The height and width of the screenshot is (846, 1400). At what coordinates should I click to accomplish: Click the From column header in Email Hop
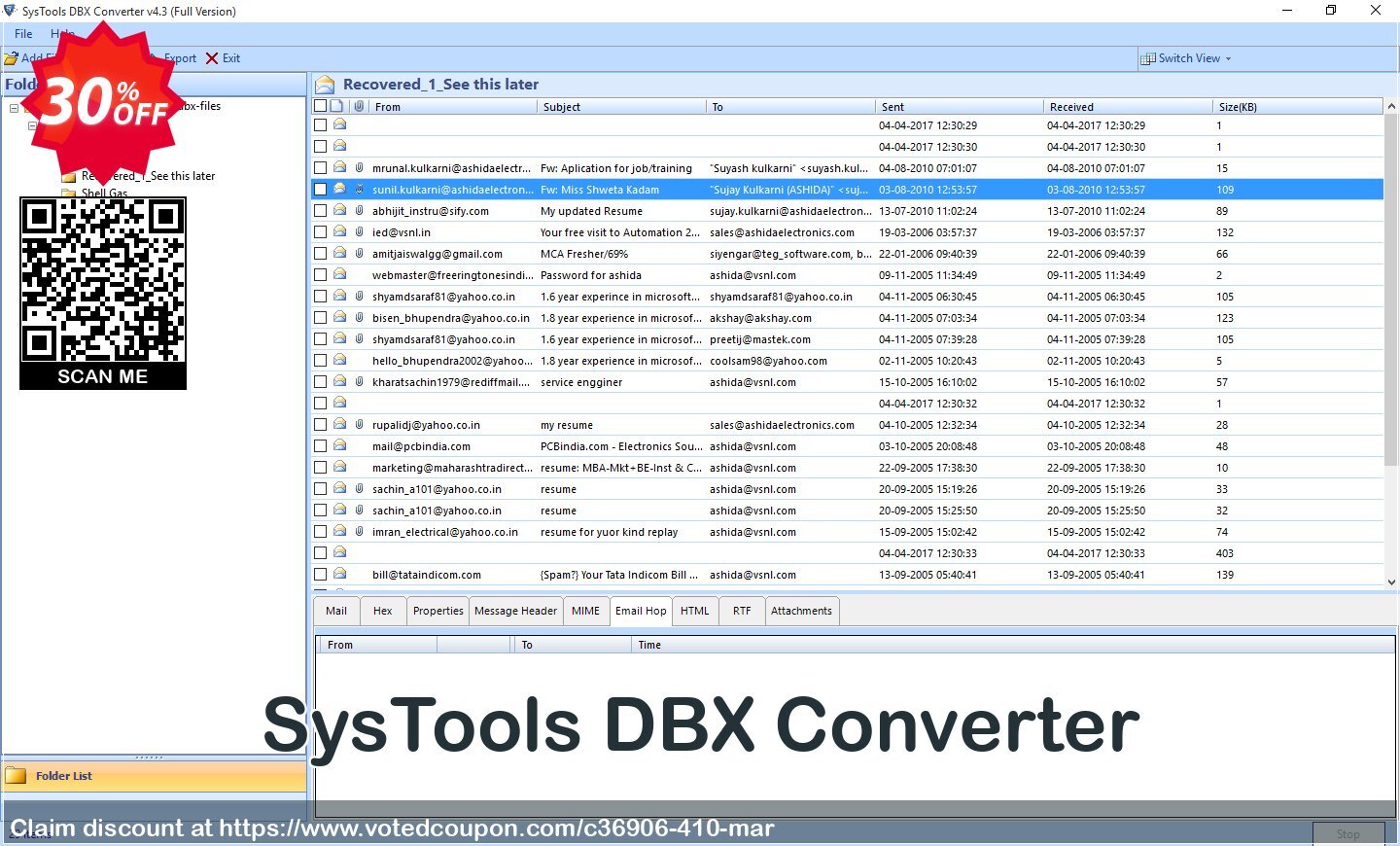coord(376,645)
